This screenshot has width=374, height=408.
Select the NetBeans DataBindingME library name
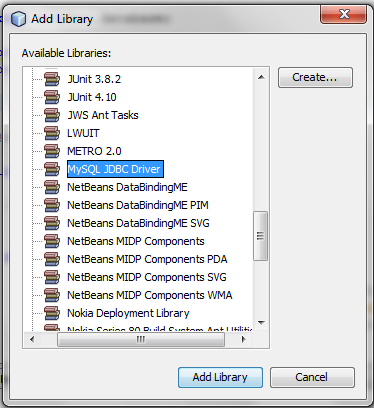coord(127,187)
